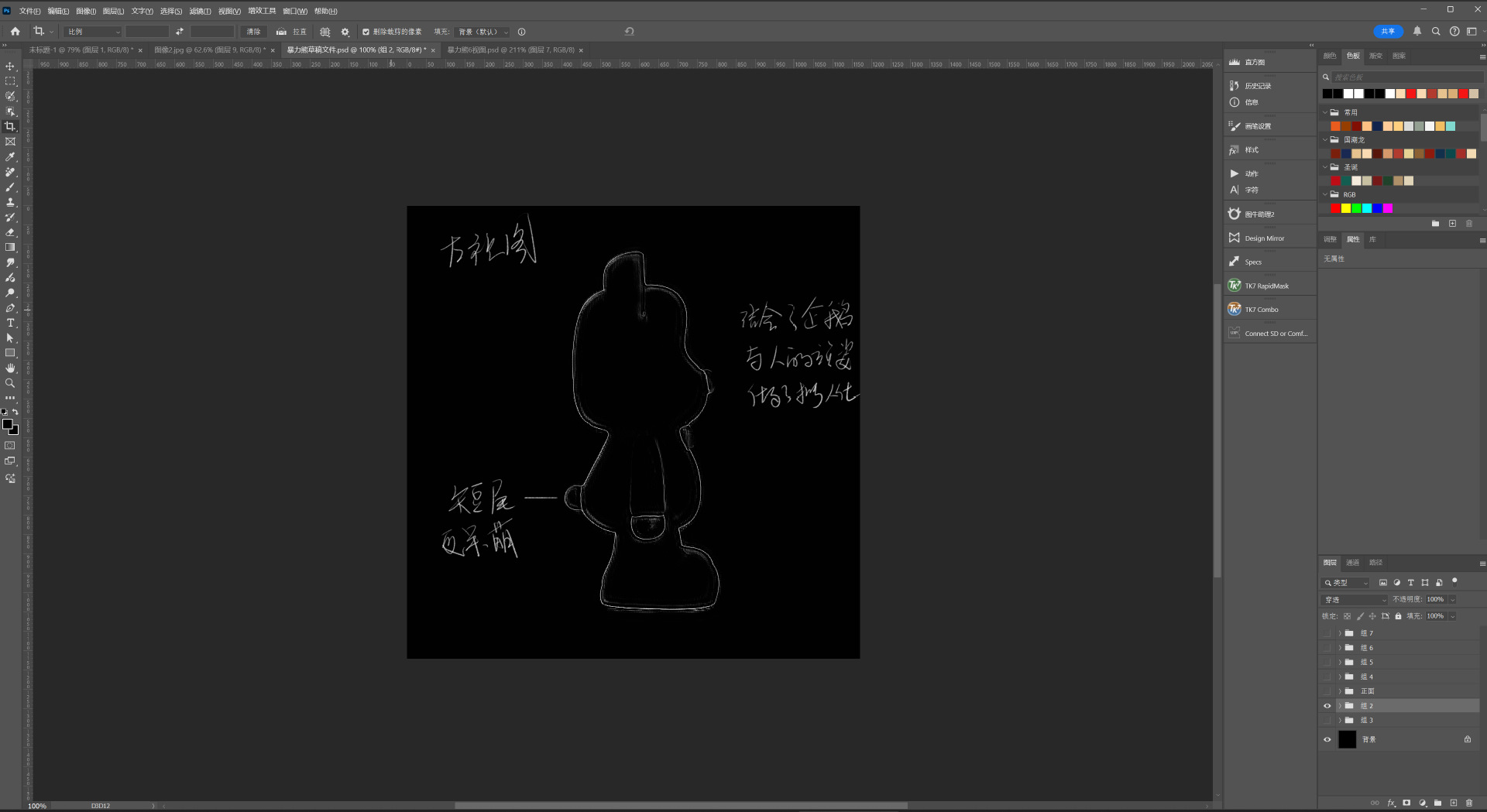Choose the Zoom tool in the toolbar
Viewport: 1487px width, 812px height.
coord(10,383)
